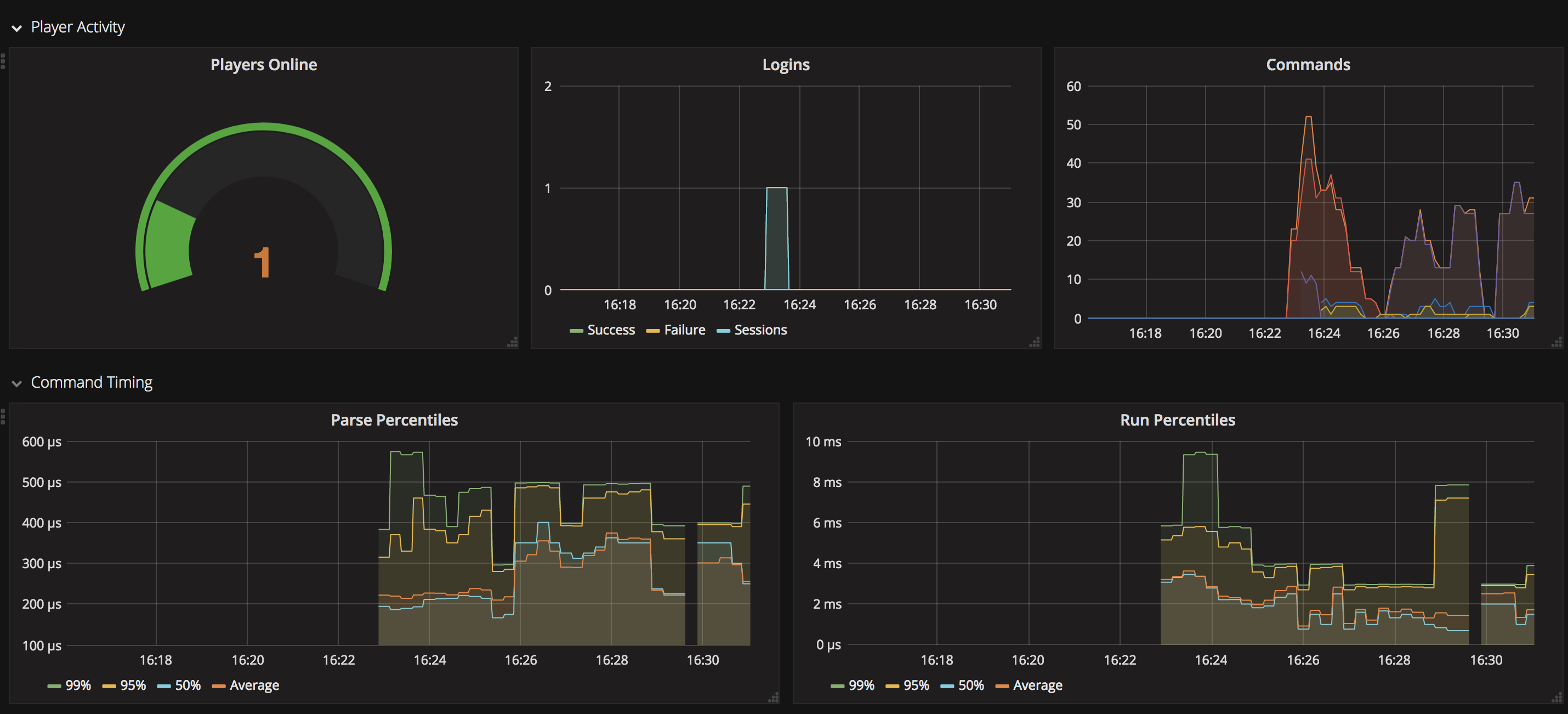Click the 600 µs label in Parse Percentiles
Image resolution: width=1568 pixels, height=714 pixels.
click(x=41, y=442)
